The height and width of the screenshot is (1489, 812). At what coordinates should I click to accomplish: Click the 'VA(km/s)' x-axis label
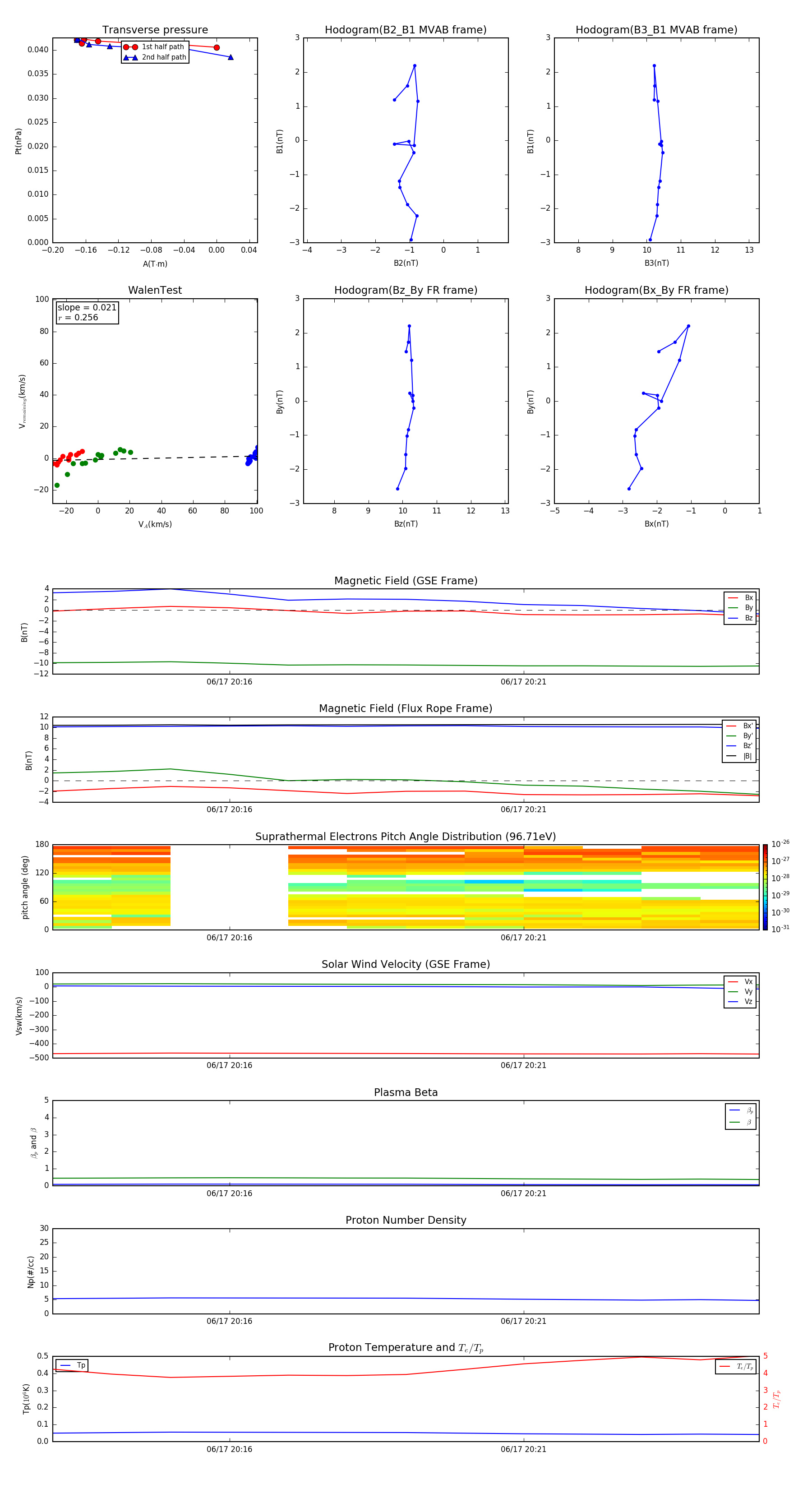click(155, 524)
